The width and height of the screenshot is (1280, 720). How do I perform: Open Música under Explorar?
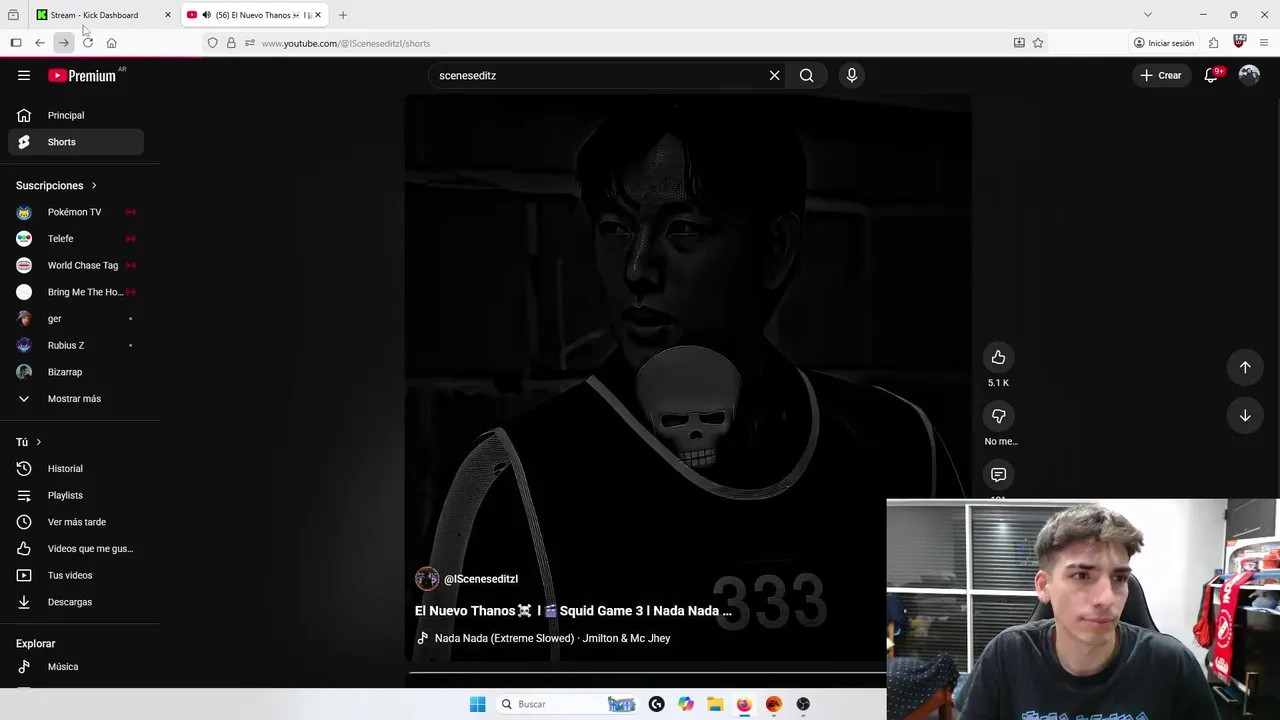(x=76, y=667)
